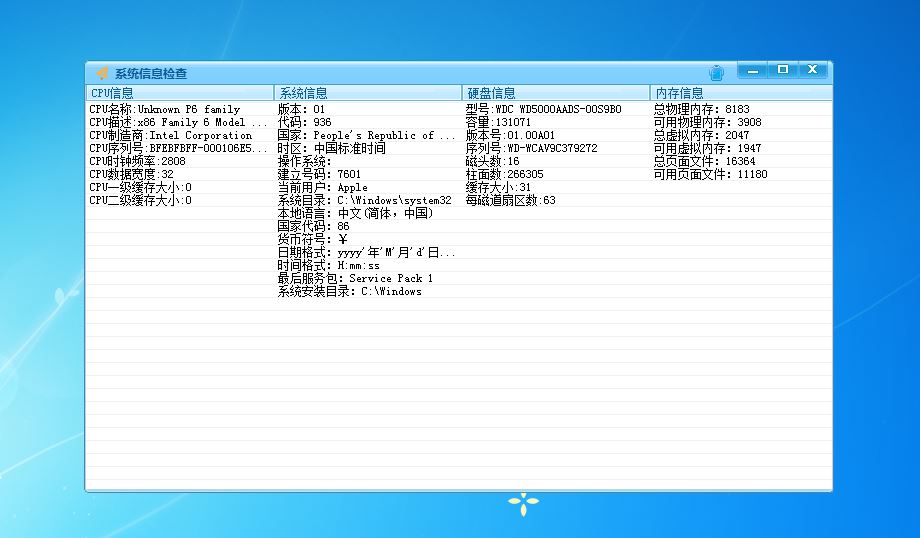Select the 代码: 936 entry
Screen dimensions: 920x538
(x=305, y=122)
